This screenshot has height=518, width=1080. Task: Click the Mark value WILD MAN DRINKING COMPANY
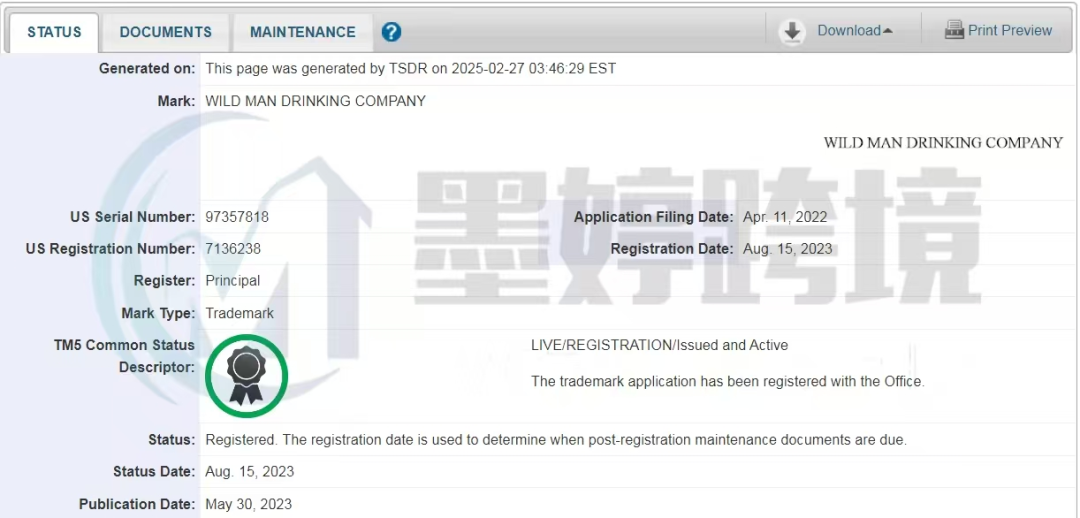pyautogui.click(x=315, y=101)
